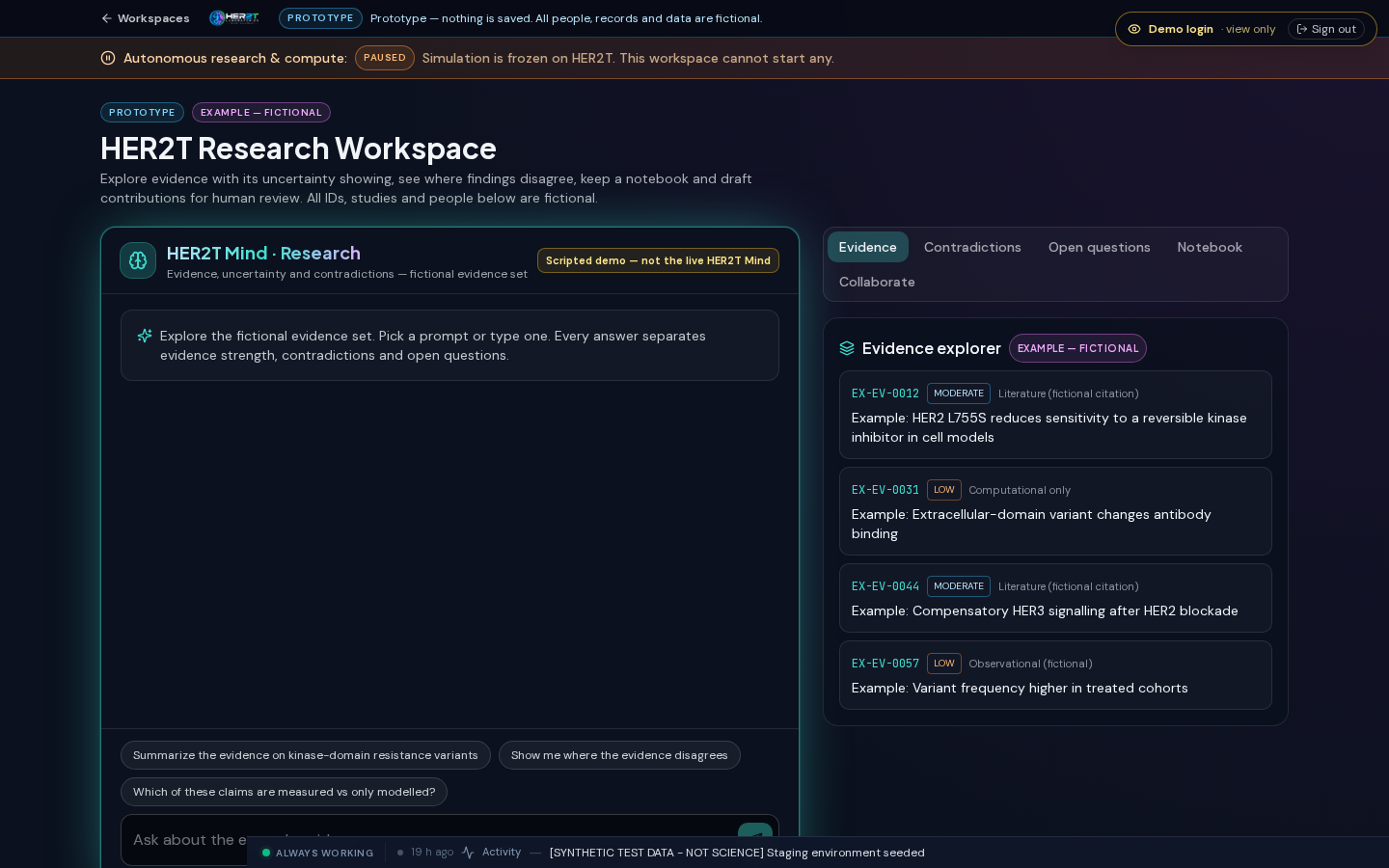
Task: Open evidence card EX-EV-0031
Action: point(1055,511)
